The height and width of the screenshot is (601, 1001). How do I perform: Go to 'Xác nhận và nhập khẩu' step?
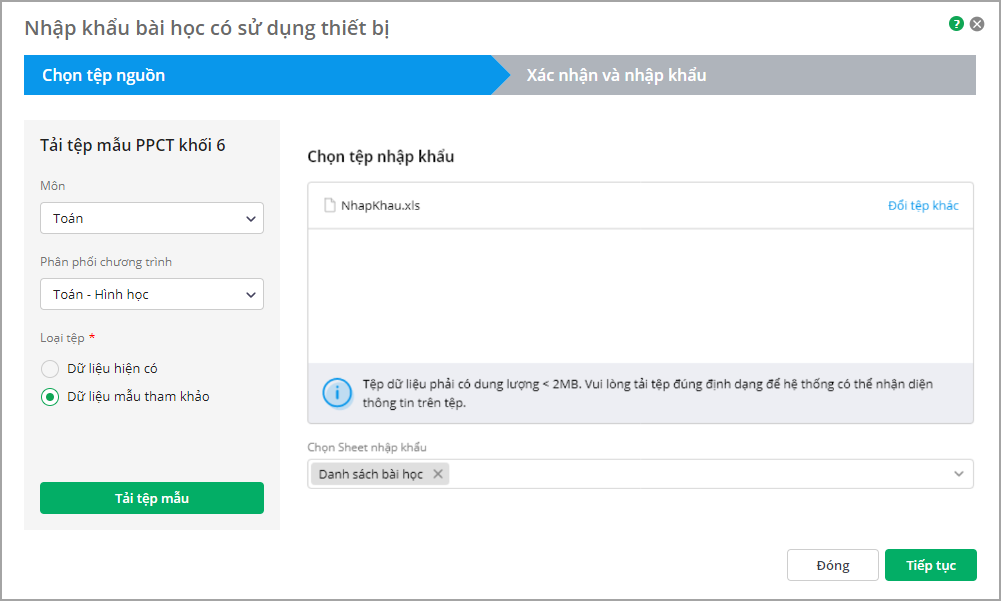point(616,75)
